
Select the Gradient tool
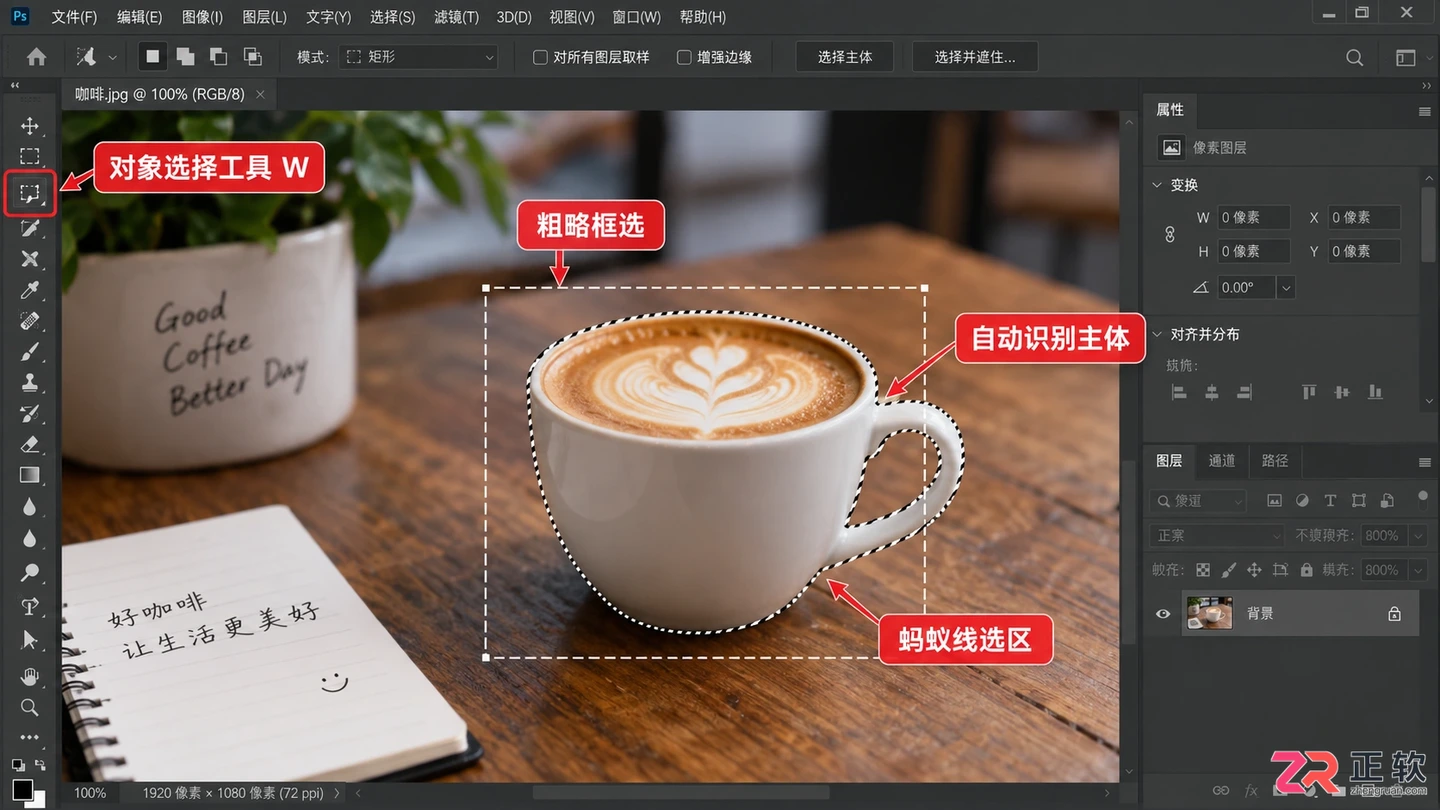coord(30,476)
